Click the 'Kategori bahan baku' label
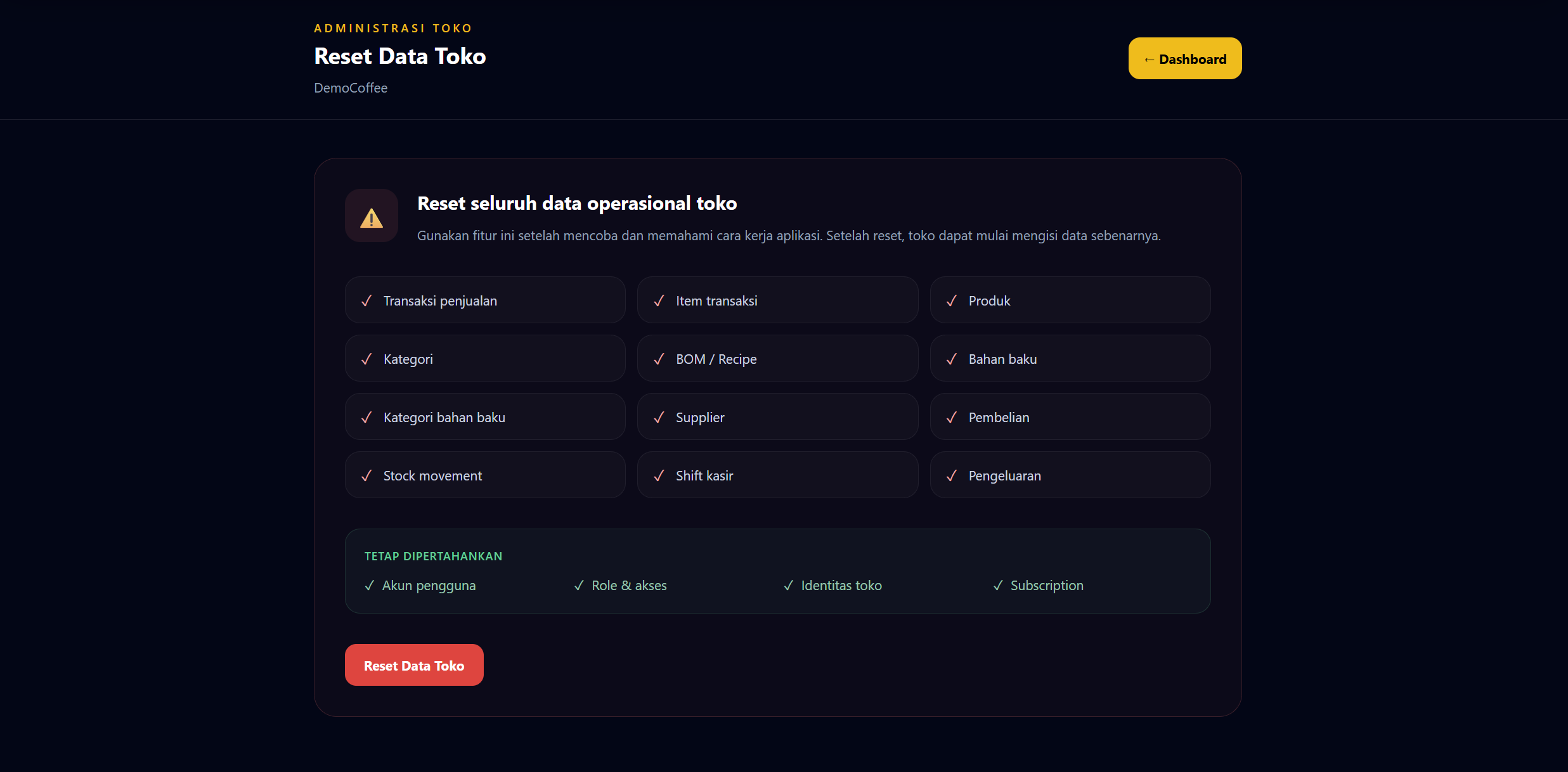1568x772 pixels. pyautogui.click(x=444, y=417)
